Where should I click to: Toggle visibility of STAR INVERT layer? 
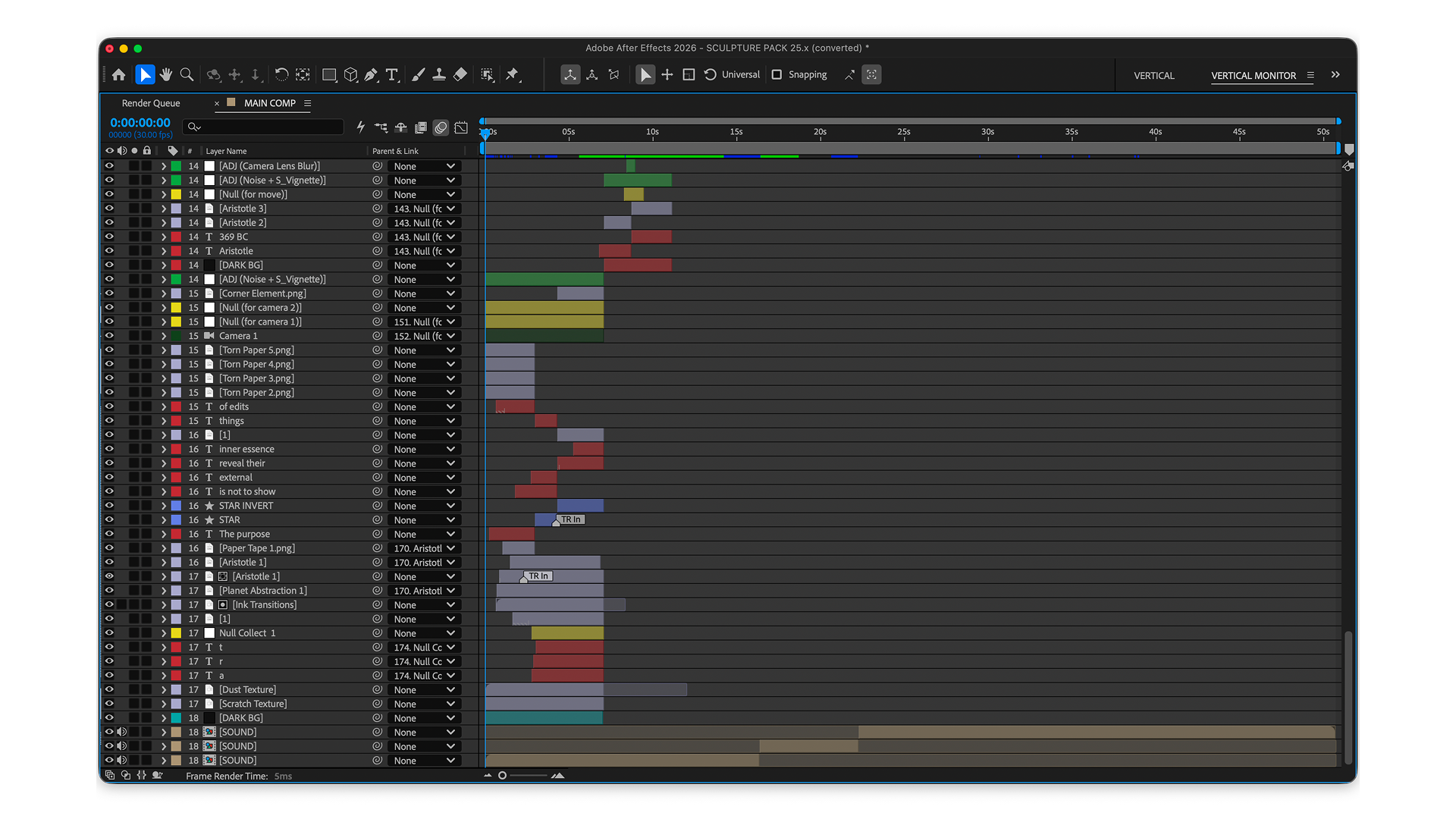[x=109, y=506]
